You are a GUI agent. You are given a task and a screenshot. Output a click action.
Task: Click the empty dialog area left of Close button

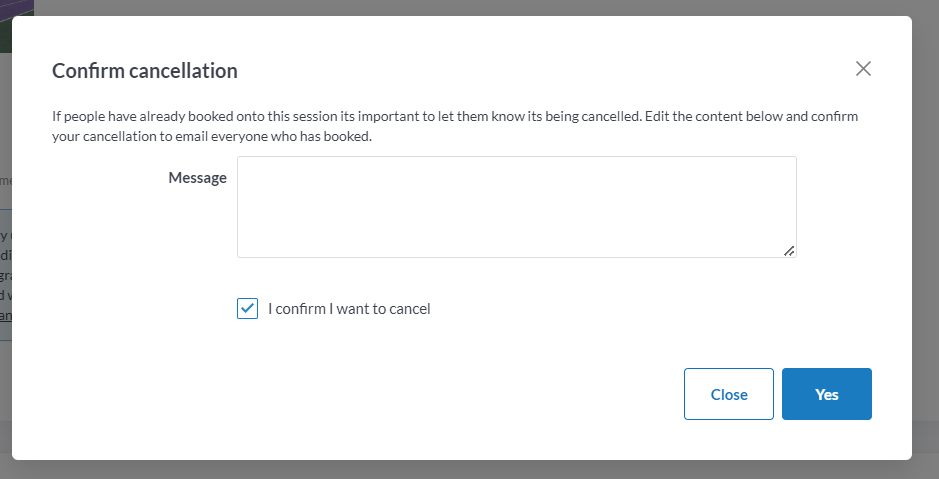(x=400, y=394)
